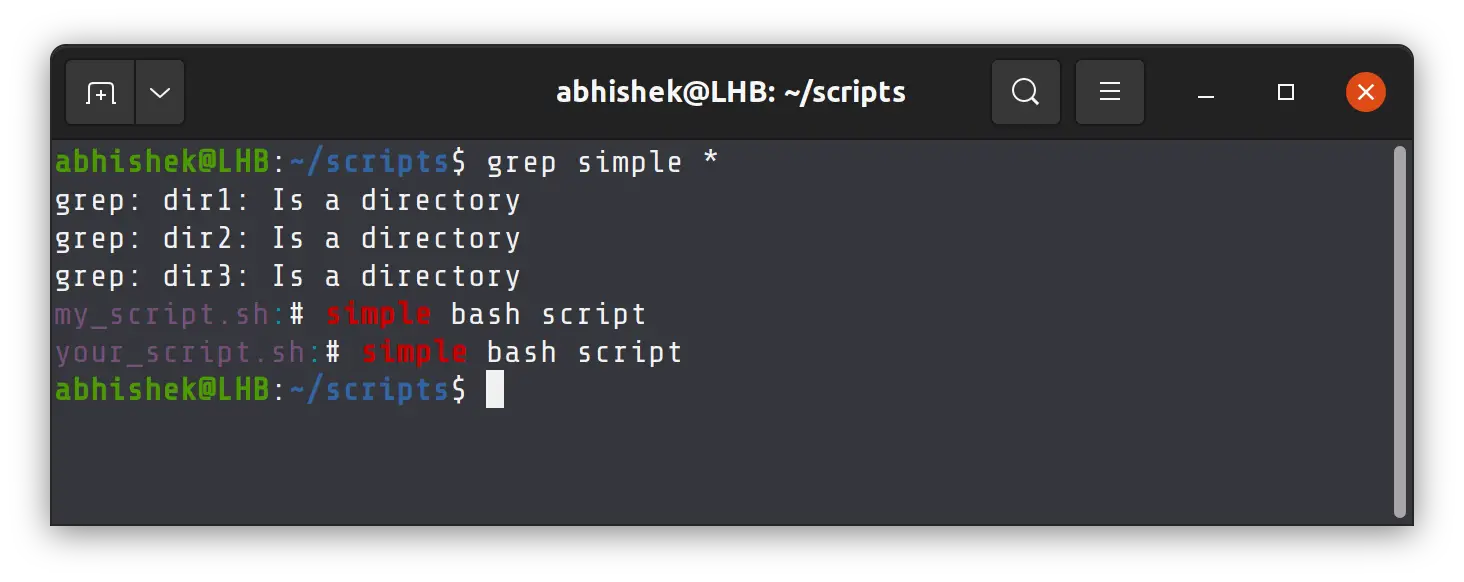Image resolution: width=1464 pixels, height=582 pixels.
Task: Click the my_script.sh filename in output
Action: 161,314
